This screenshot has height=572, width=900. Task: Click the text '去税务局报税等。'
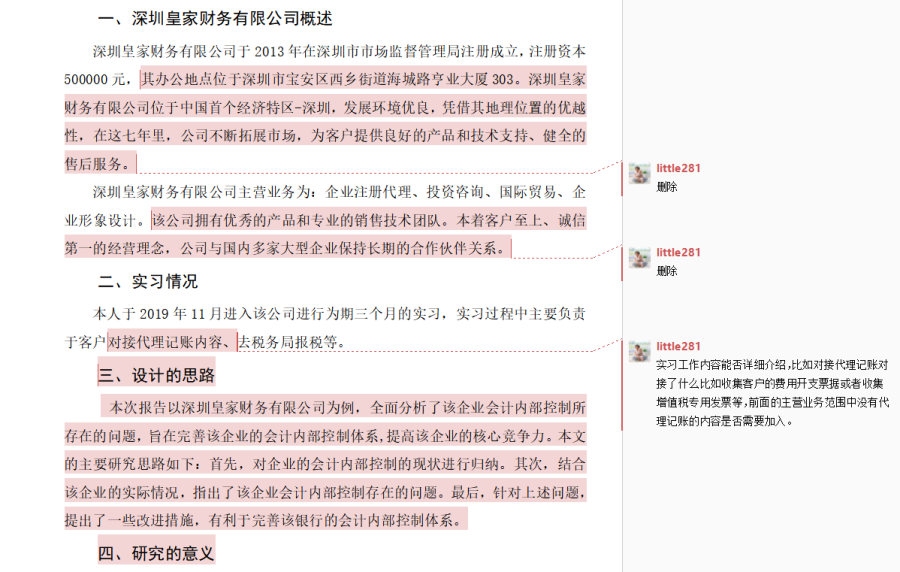(292, 342)
